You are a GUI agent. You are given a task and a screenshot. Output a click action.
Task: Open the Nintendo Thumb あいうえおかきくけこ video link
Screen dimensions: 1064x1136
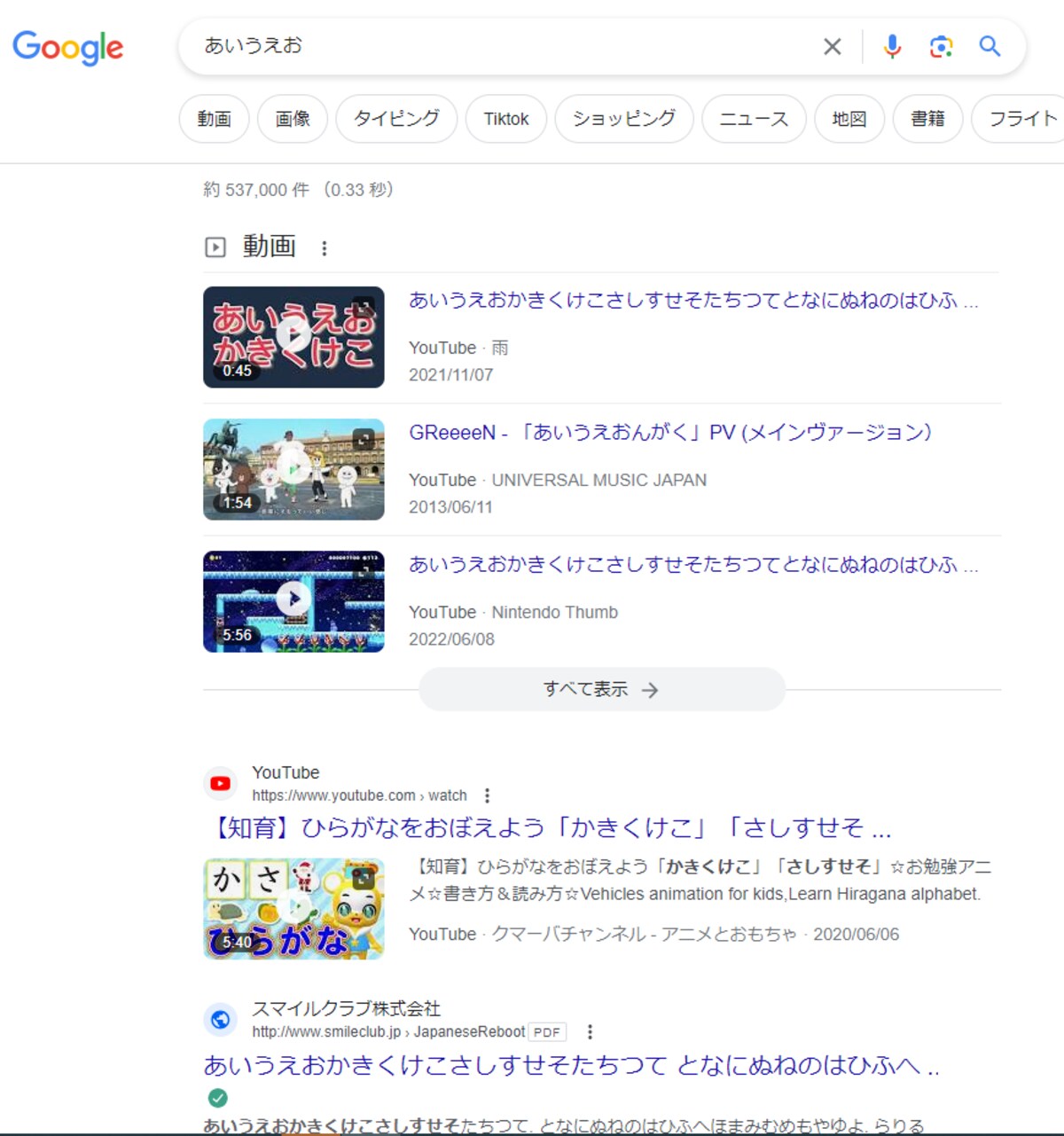693,565
